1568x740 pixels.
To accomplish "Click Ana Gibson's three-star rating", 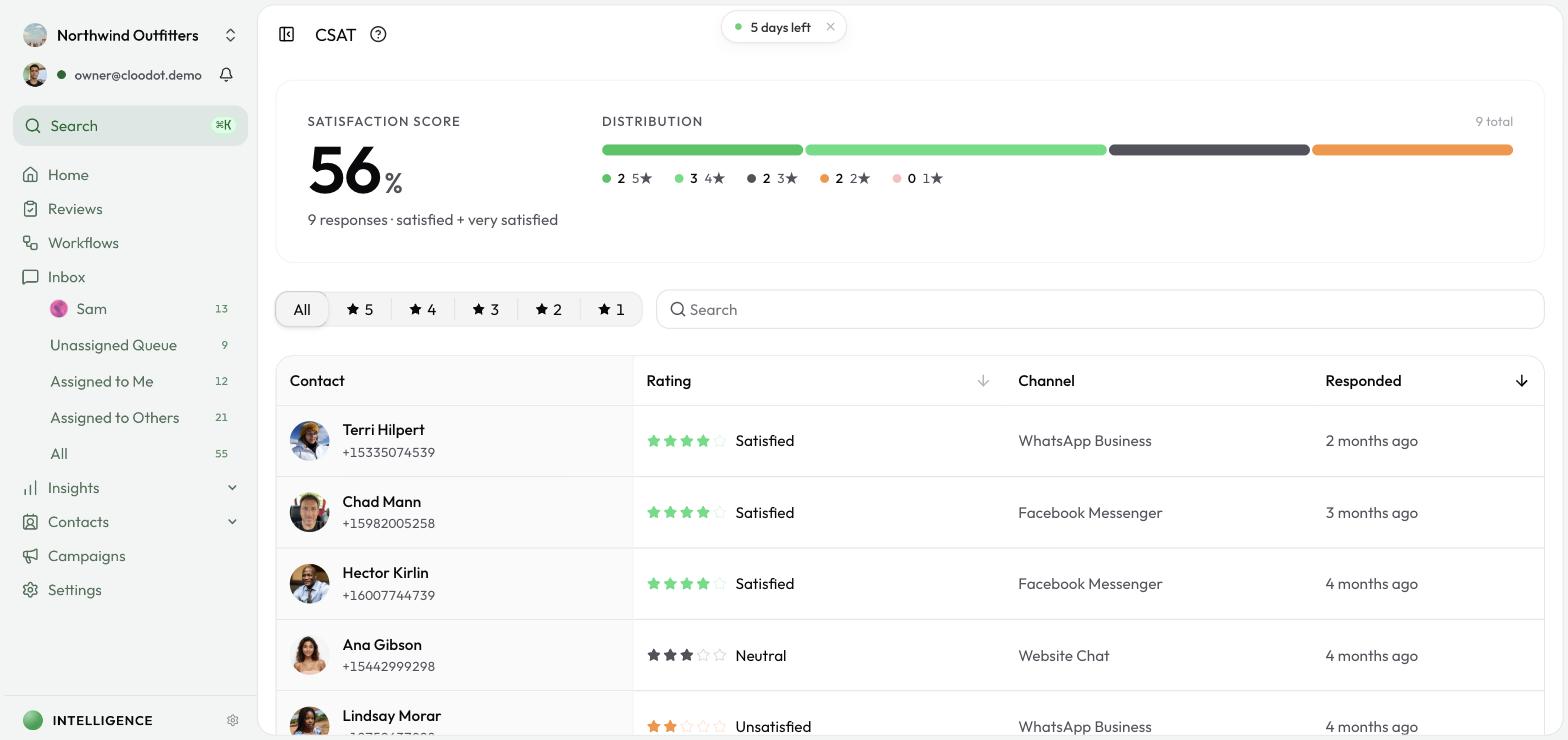I will pyautogui.click(x=686, y=656).
